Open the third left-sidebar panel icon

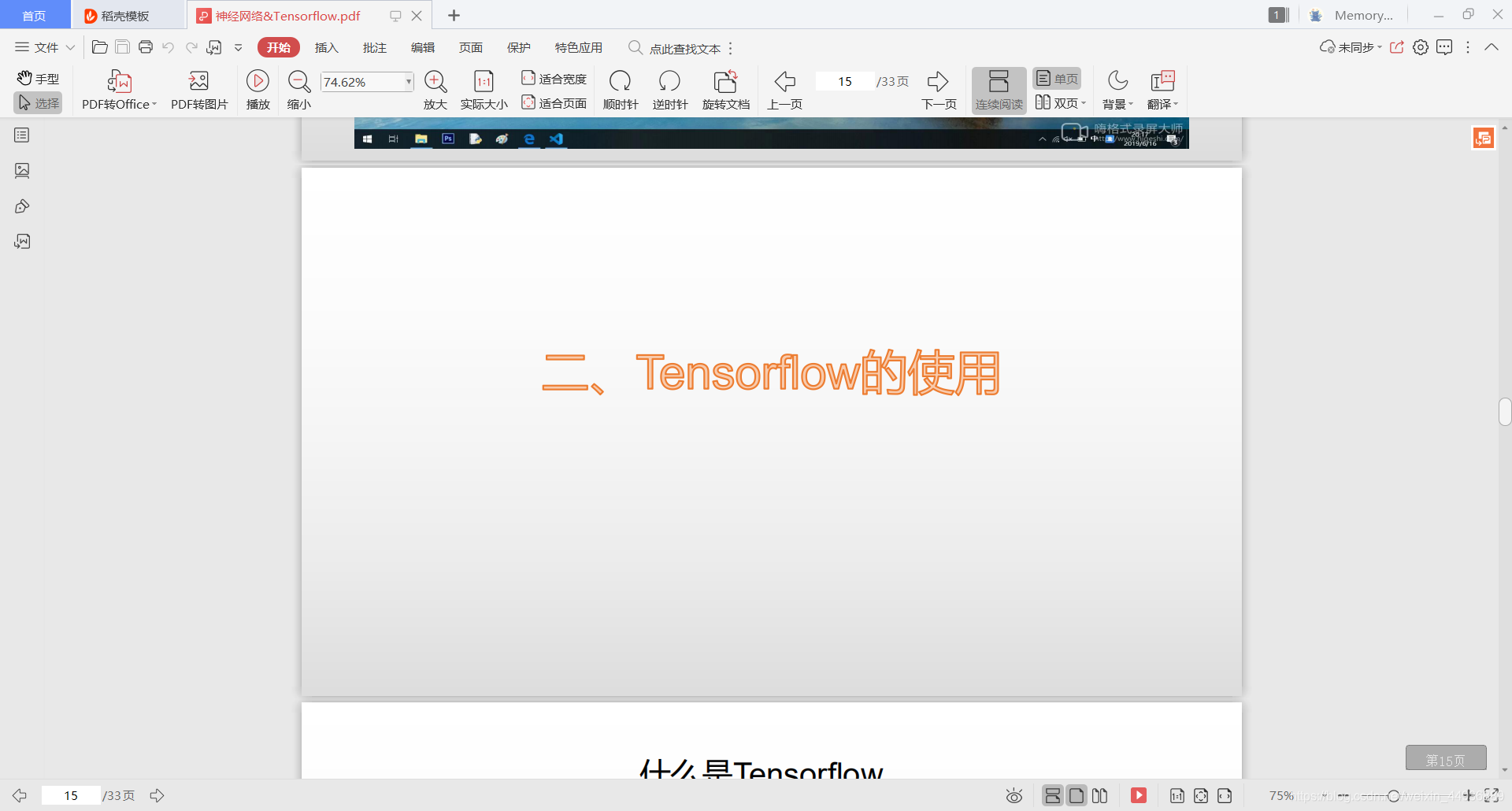tap(22, 206)
